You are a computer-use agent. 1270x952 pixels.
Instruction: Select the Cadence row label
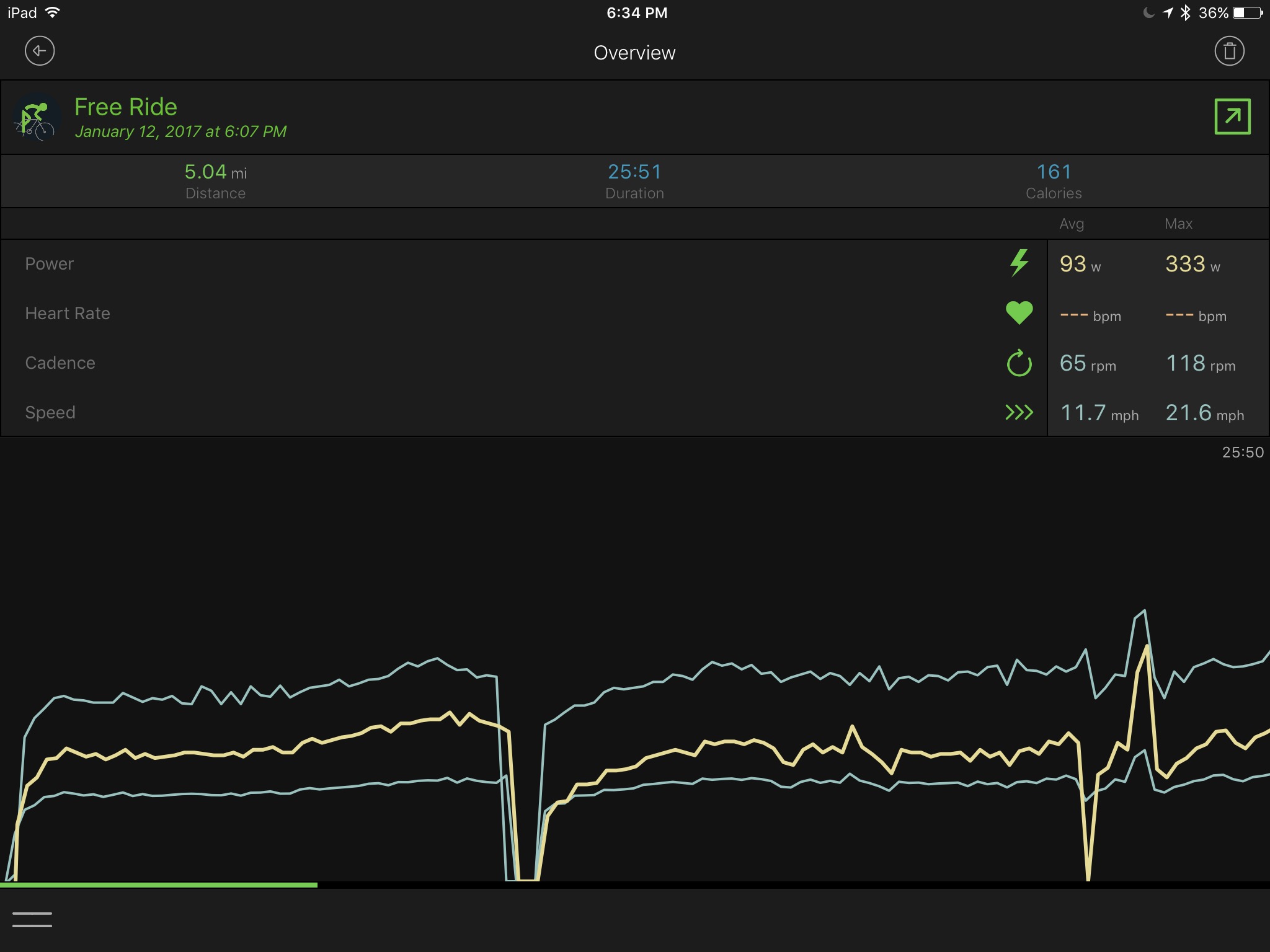coord(60,363)
